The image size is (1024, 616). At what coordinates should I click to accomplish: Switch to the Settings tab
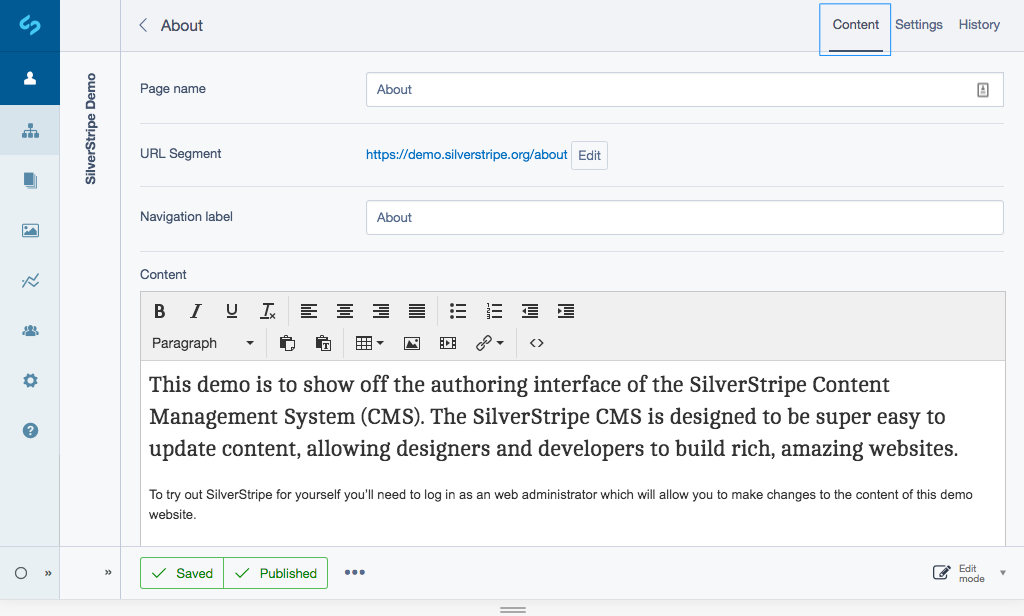pyautogui.click(x=918, y=24)
